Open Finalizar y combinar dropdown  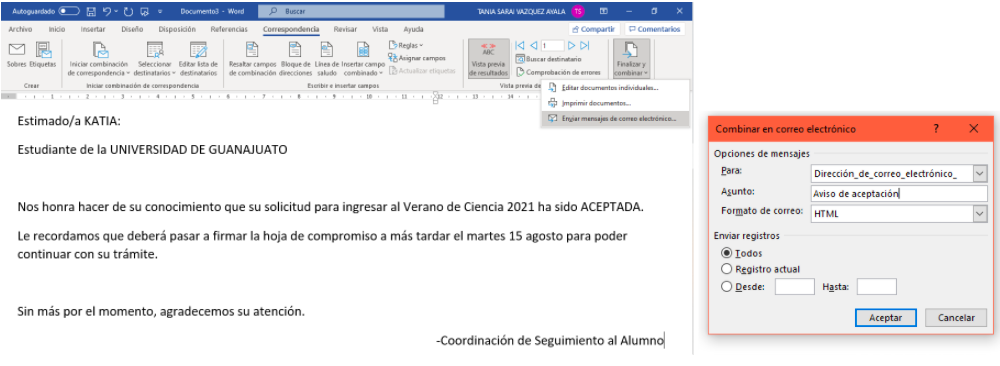[x=631, y=59]
